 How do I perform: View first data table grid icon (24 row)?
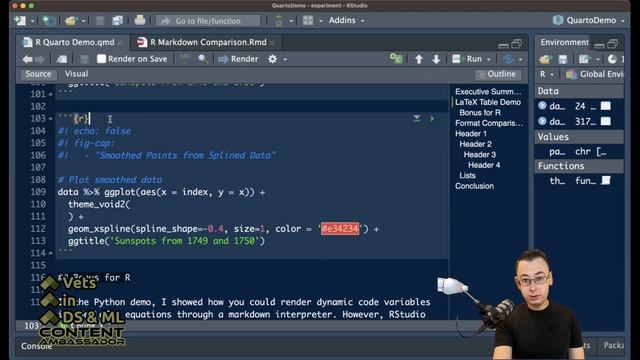[x=606, y=106]
